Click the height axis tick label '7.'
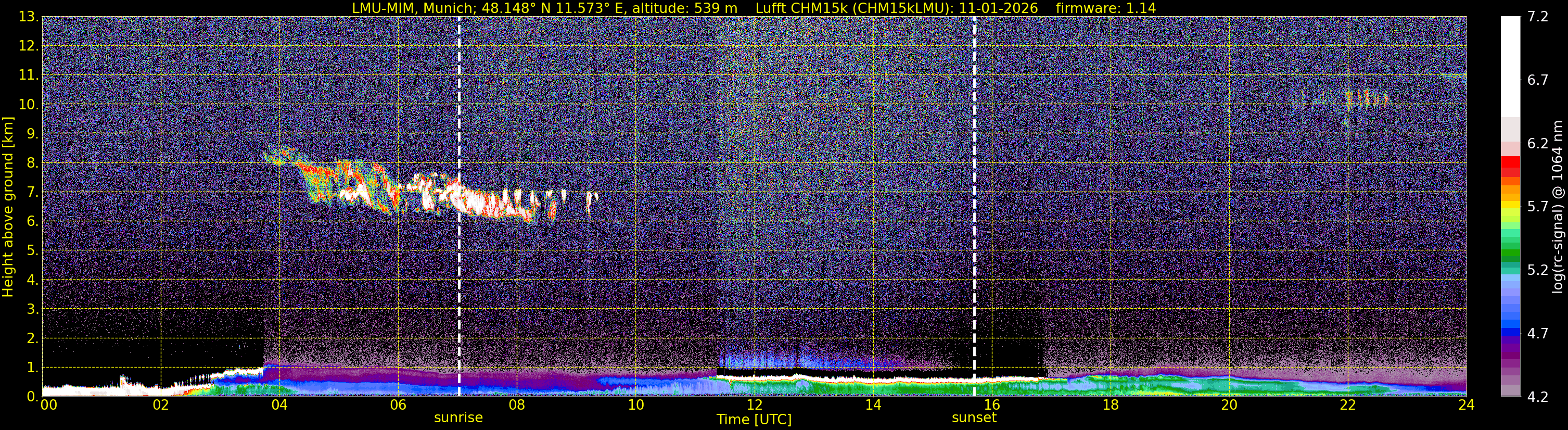Screen dimensions: 1568x430 pyautogui.click(x=32, y=193)
